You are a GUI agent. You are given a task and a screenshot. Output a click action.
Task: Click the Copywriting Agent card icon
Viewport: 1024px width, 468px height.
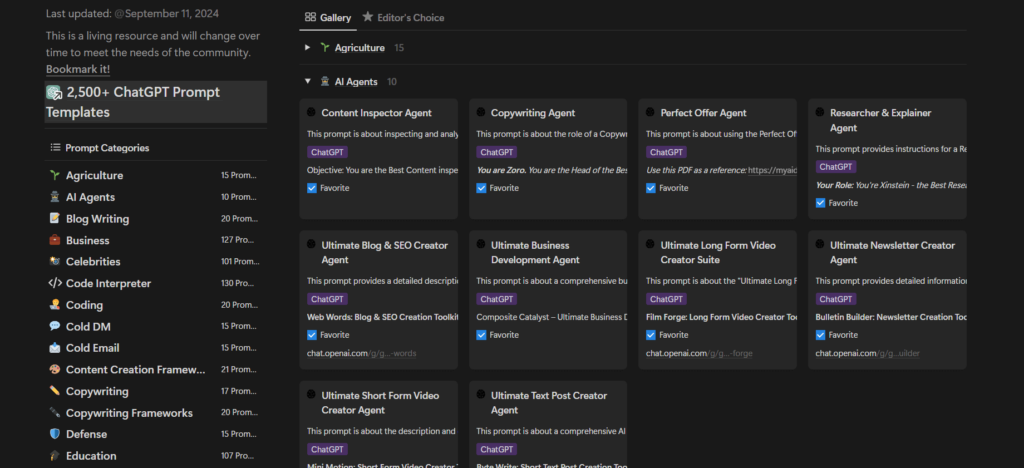point(481,112)
